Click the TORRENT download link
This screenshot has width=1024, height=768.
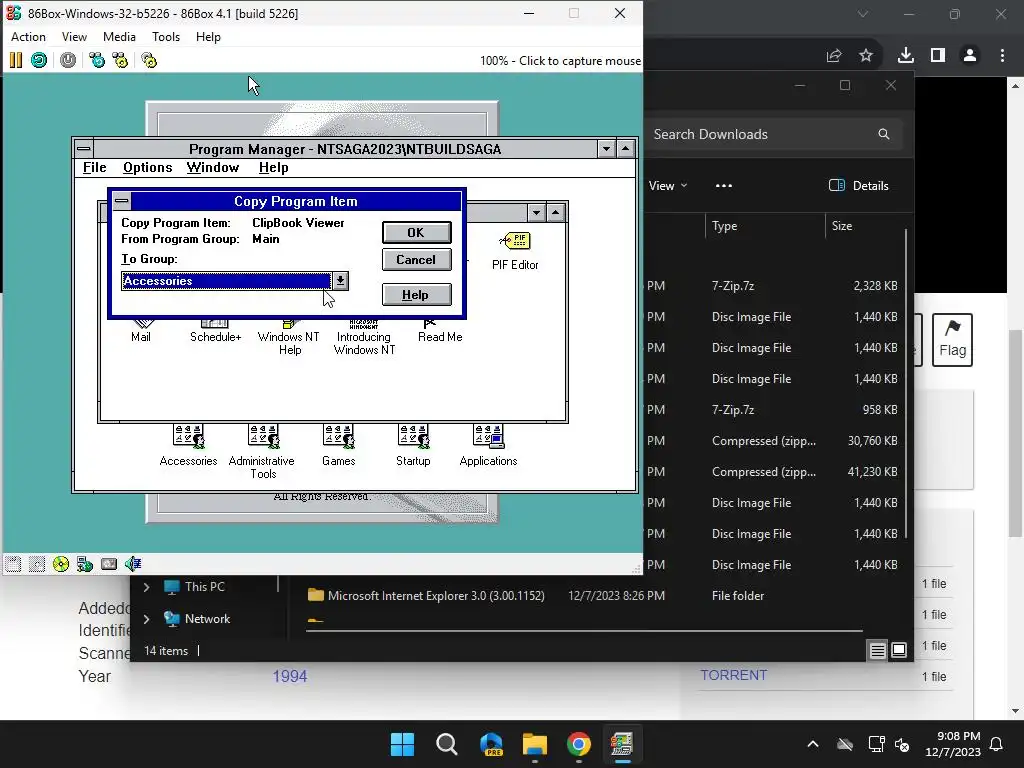pos(733,675)
